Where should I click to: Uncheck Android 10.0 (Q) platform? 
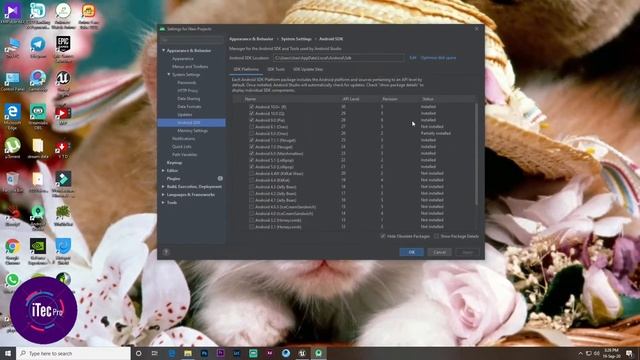click(x=251, y=113)
